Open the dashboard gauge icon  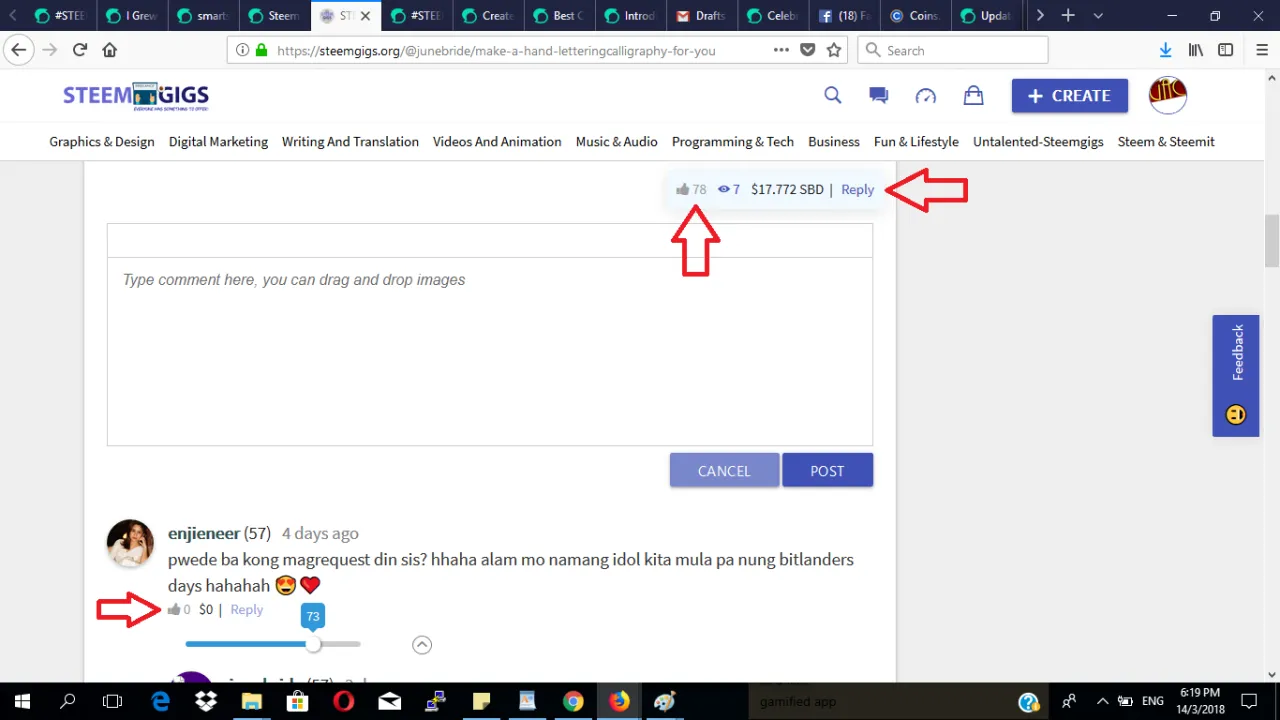(x=926, y=95)
